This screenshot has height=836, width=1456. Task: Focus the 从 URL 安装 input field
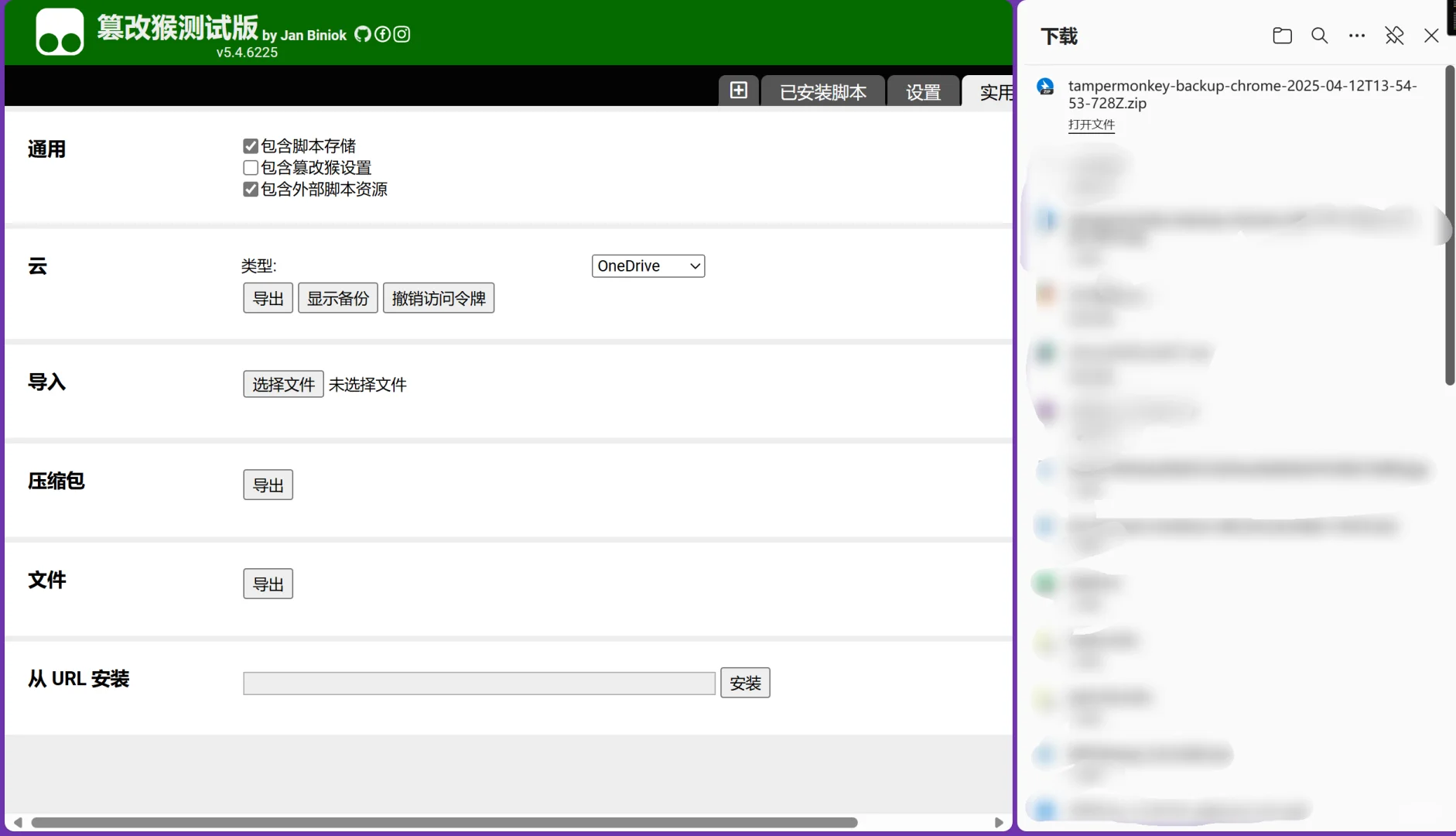pos(480,684)
